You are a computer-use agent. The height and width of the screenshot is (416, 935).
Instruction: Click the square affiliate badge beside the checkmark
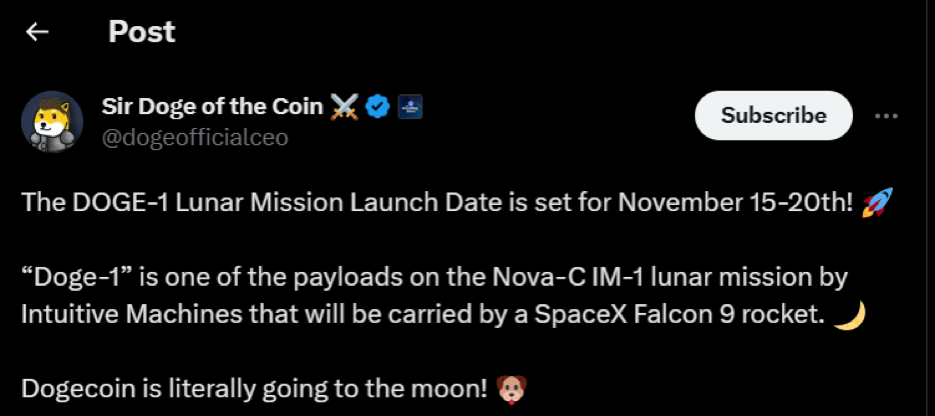pyautogui.click(x=408, y=107)
